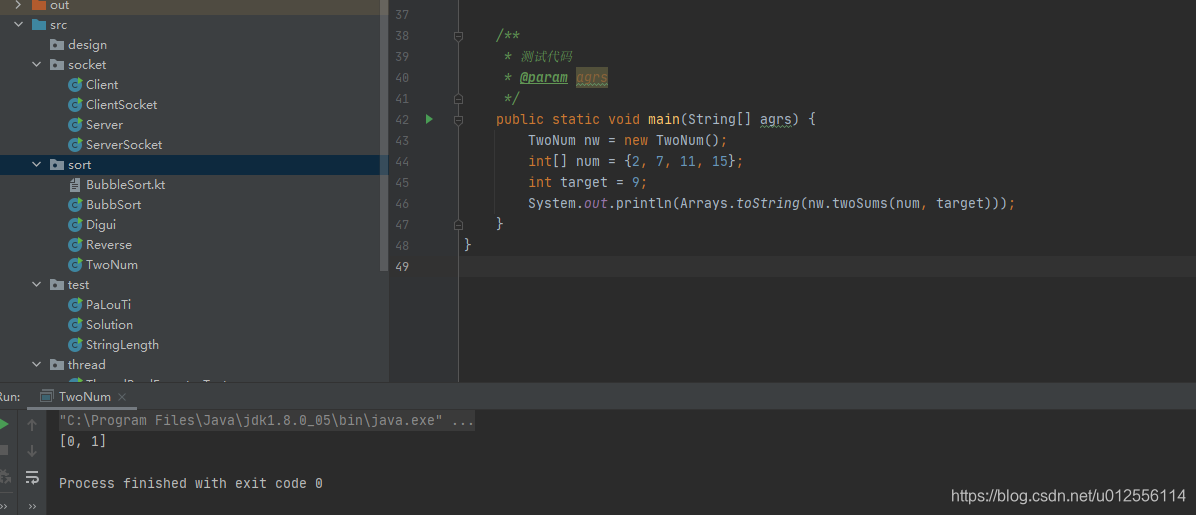Open the Digui class
This screenshot has height=515, width=1196.
92,224
